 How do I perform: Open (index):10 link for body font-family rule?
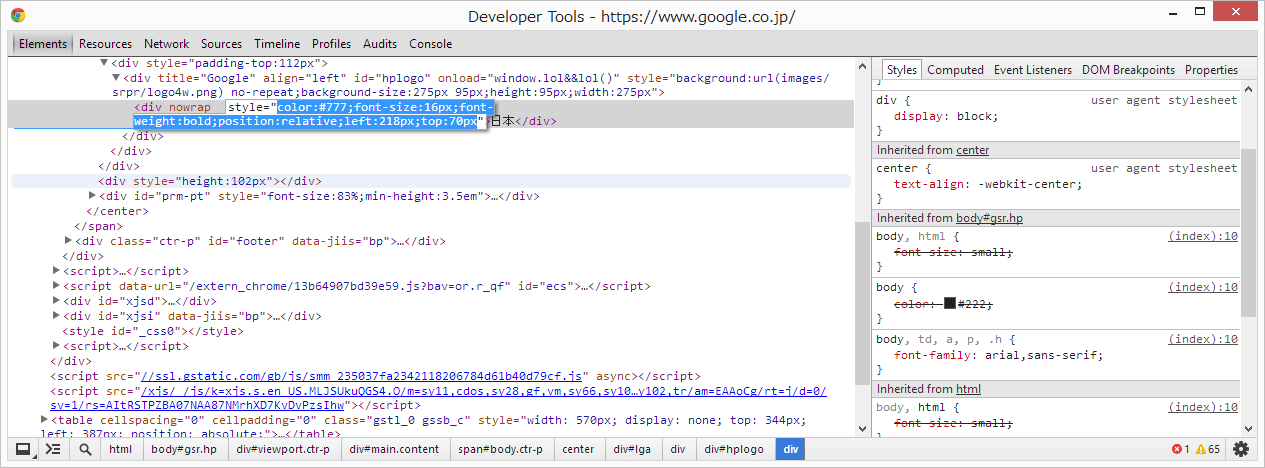click(1203, 339)
